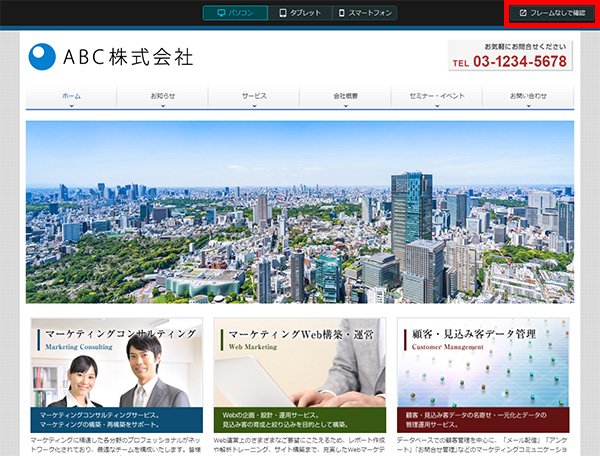Click the monitor icon in the パソコン button
600x456 pixels.
point(221,13)
